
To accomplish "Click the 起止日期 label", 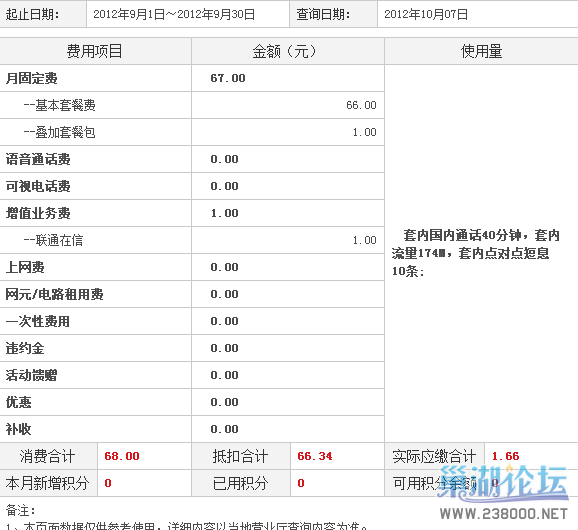I will click(32, 14).
